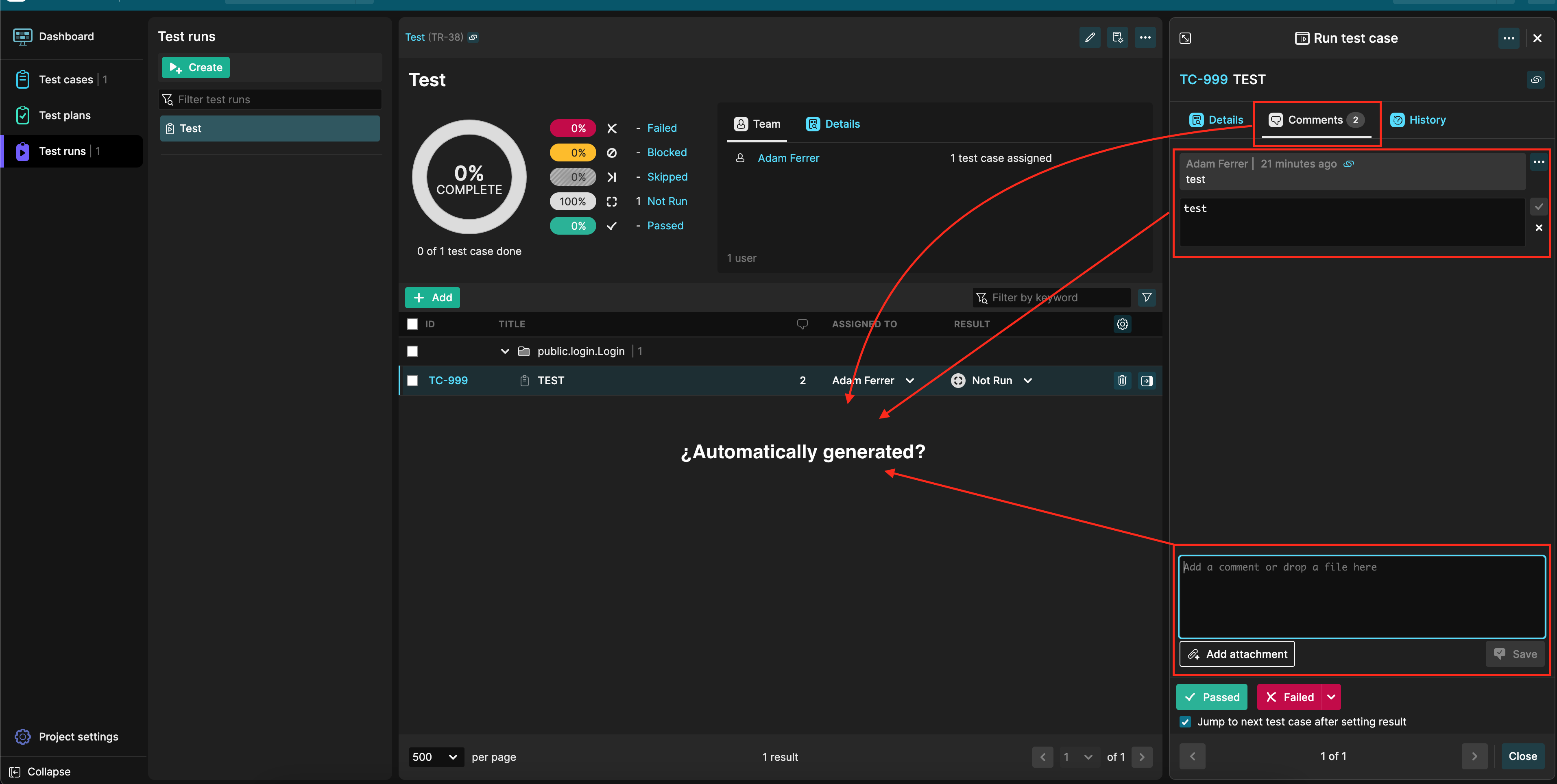Go to previous test case in the run panel

(1193, 756)
